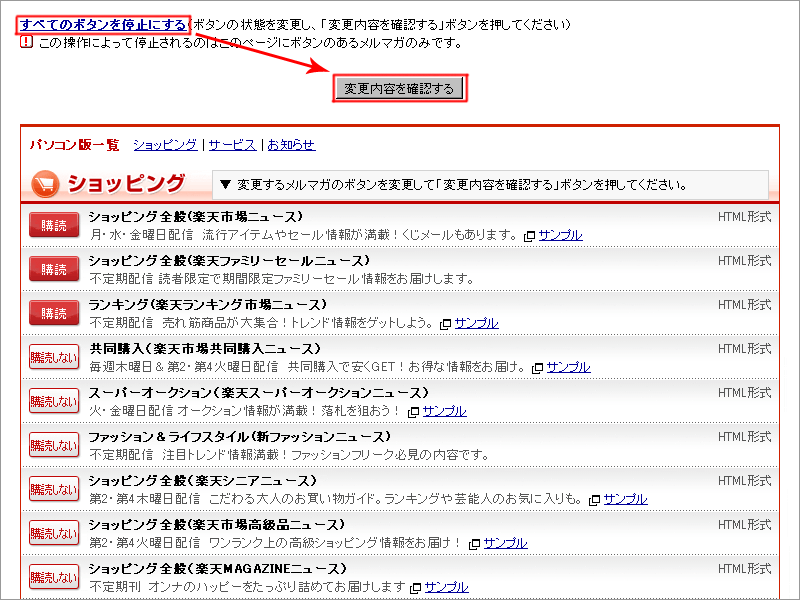800x600 pixels.
Task: Toggle 購読しない button for 新ファッションニュース
Action: [x=54, y=445]
